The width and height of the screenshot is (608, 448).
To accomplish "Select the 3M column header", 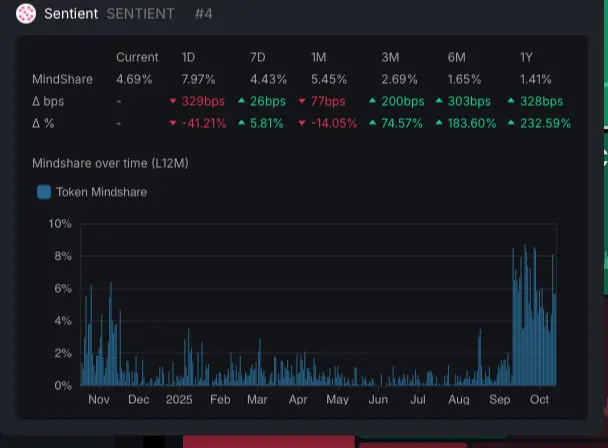I will 390,57.
